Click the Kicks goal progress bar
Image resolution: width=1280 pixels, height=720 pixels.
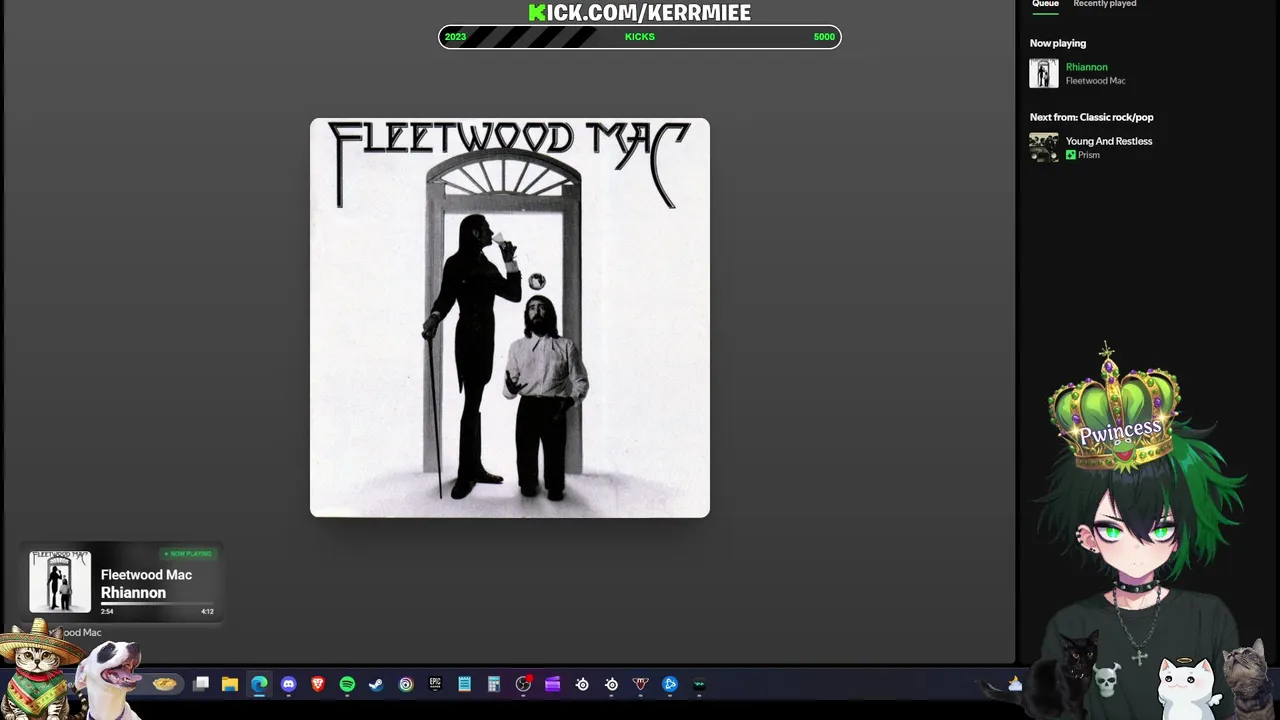click(x=640, y=37)
